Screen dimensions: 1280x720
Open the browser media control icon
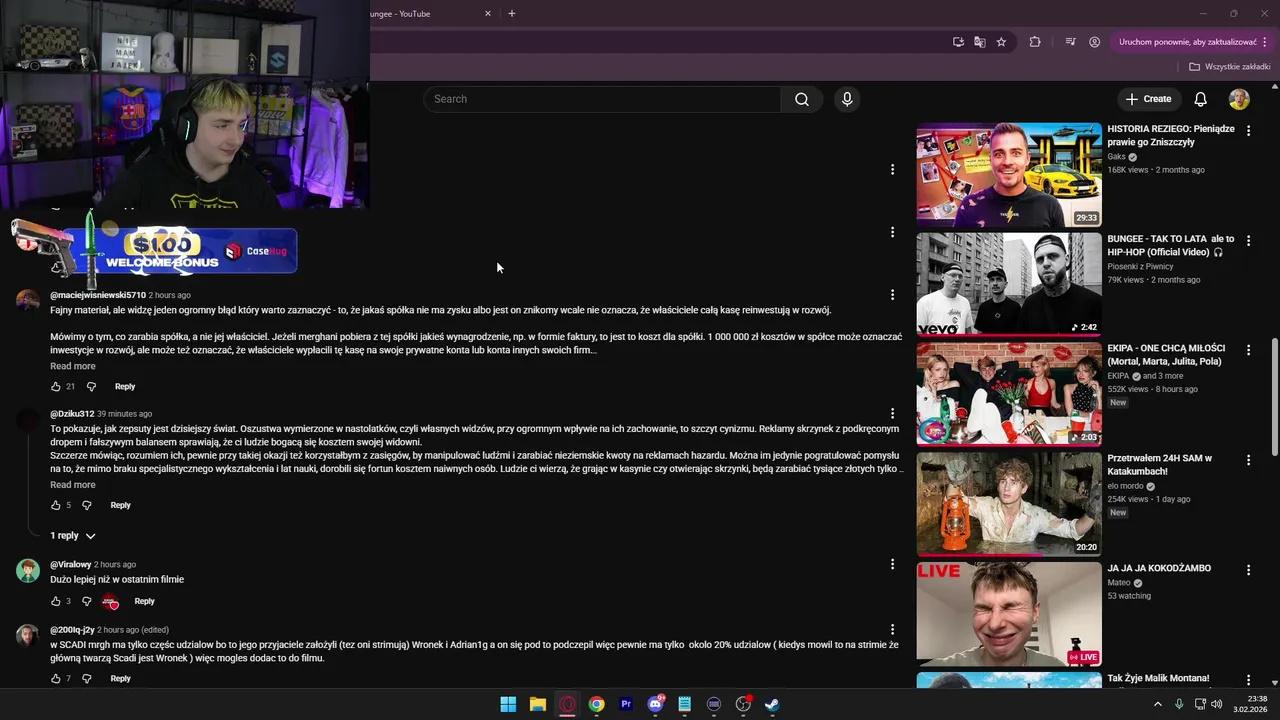1070,42
